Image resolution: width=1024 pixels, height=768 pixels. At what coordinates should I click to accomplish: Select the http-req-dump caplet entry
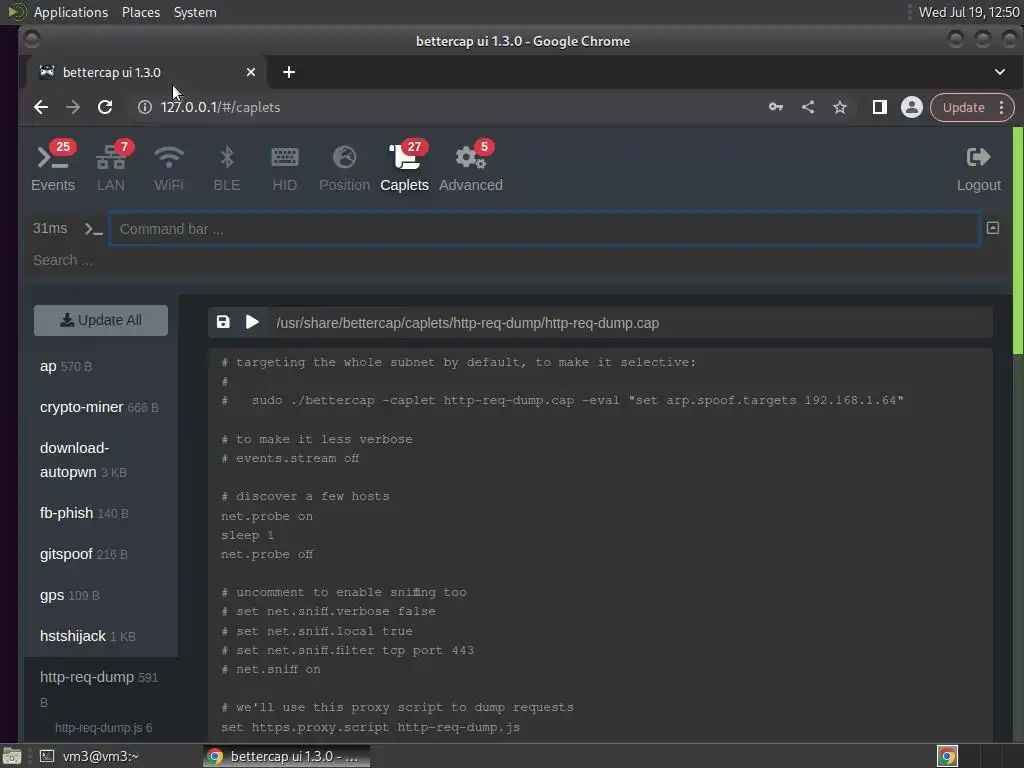(x=101, y=689)
